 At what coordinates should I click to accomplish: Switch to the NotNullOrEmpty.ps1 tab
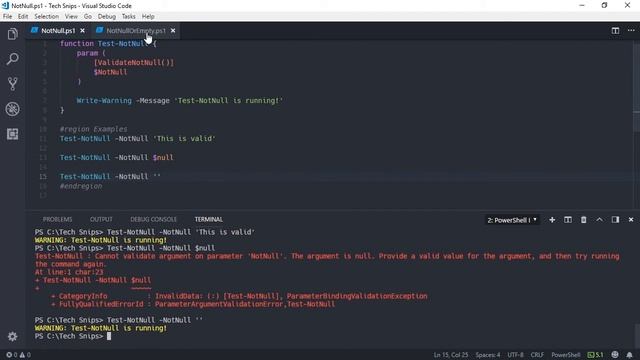136,31
